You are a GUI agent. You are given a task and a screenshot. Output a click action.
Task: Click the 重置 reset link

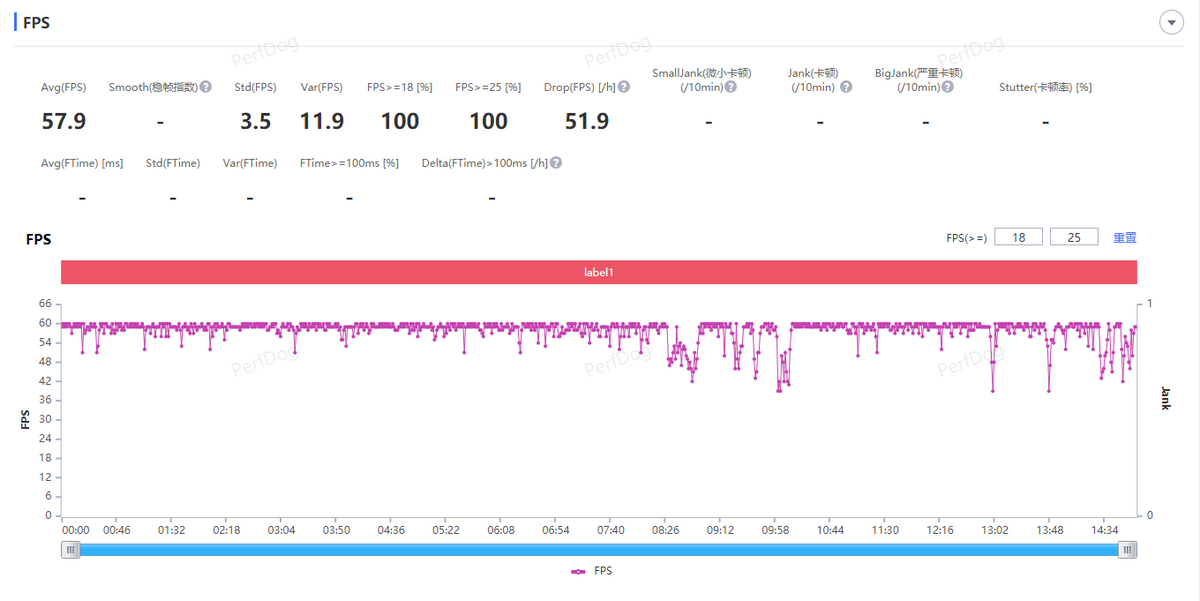pyautogui.click(x=1125, y=237)
